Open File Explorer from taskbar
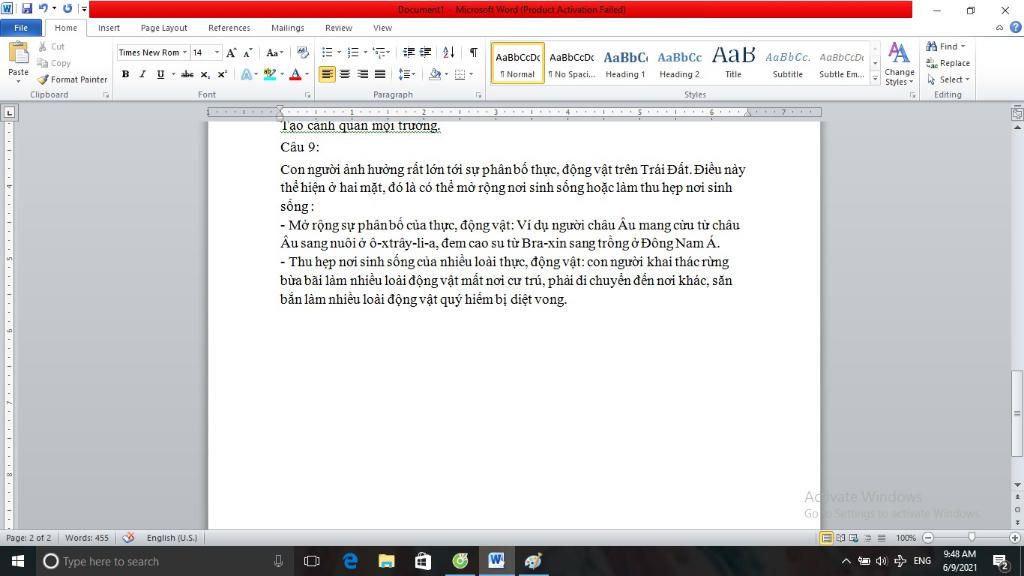The width and height of the screenshot is (1024, 576). [x=387, y=561]
